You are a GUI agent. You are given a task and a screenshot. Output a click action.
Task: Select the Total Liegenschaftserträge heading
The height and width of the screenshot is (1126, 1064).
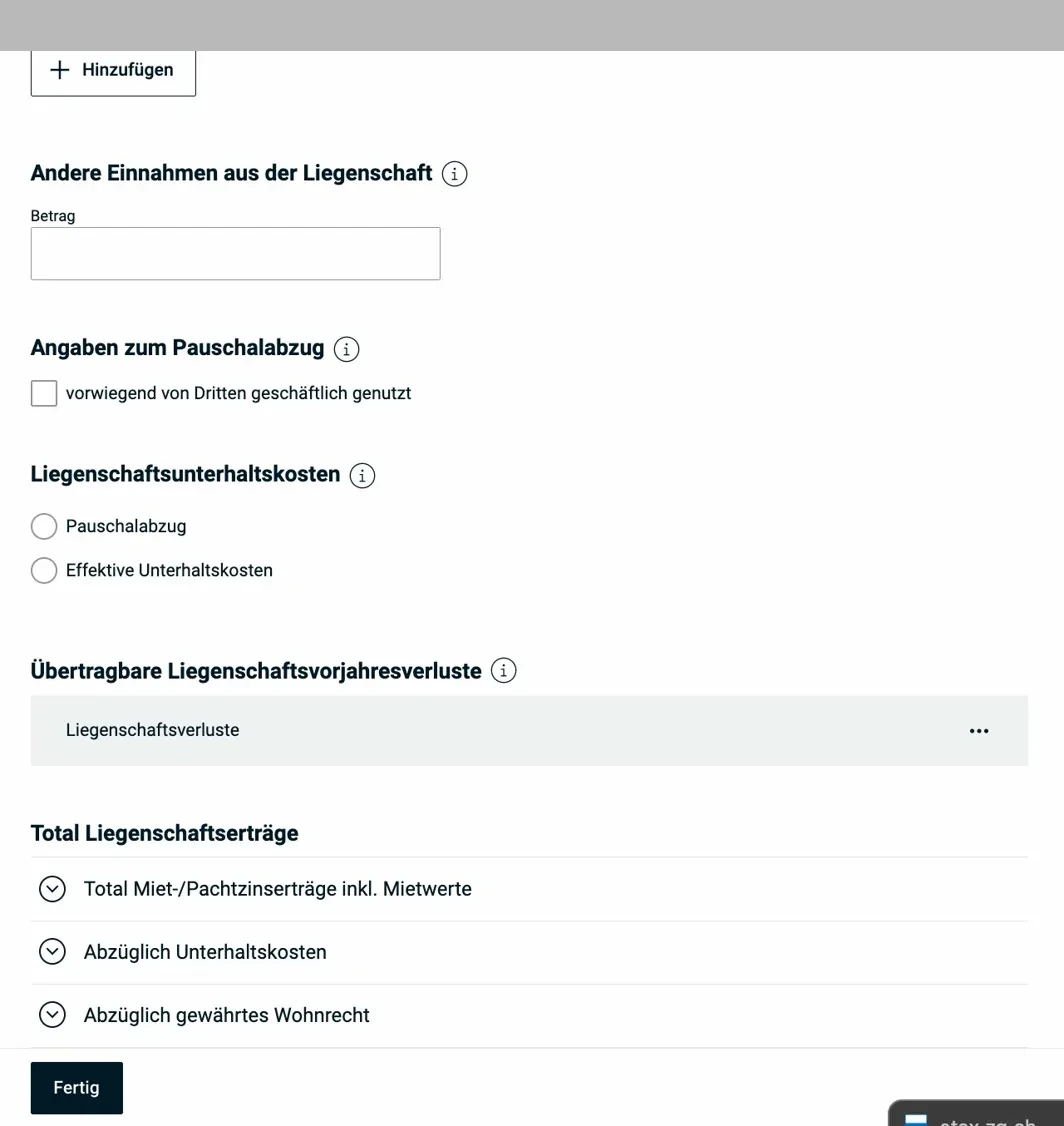164,832
